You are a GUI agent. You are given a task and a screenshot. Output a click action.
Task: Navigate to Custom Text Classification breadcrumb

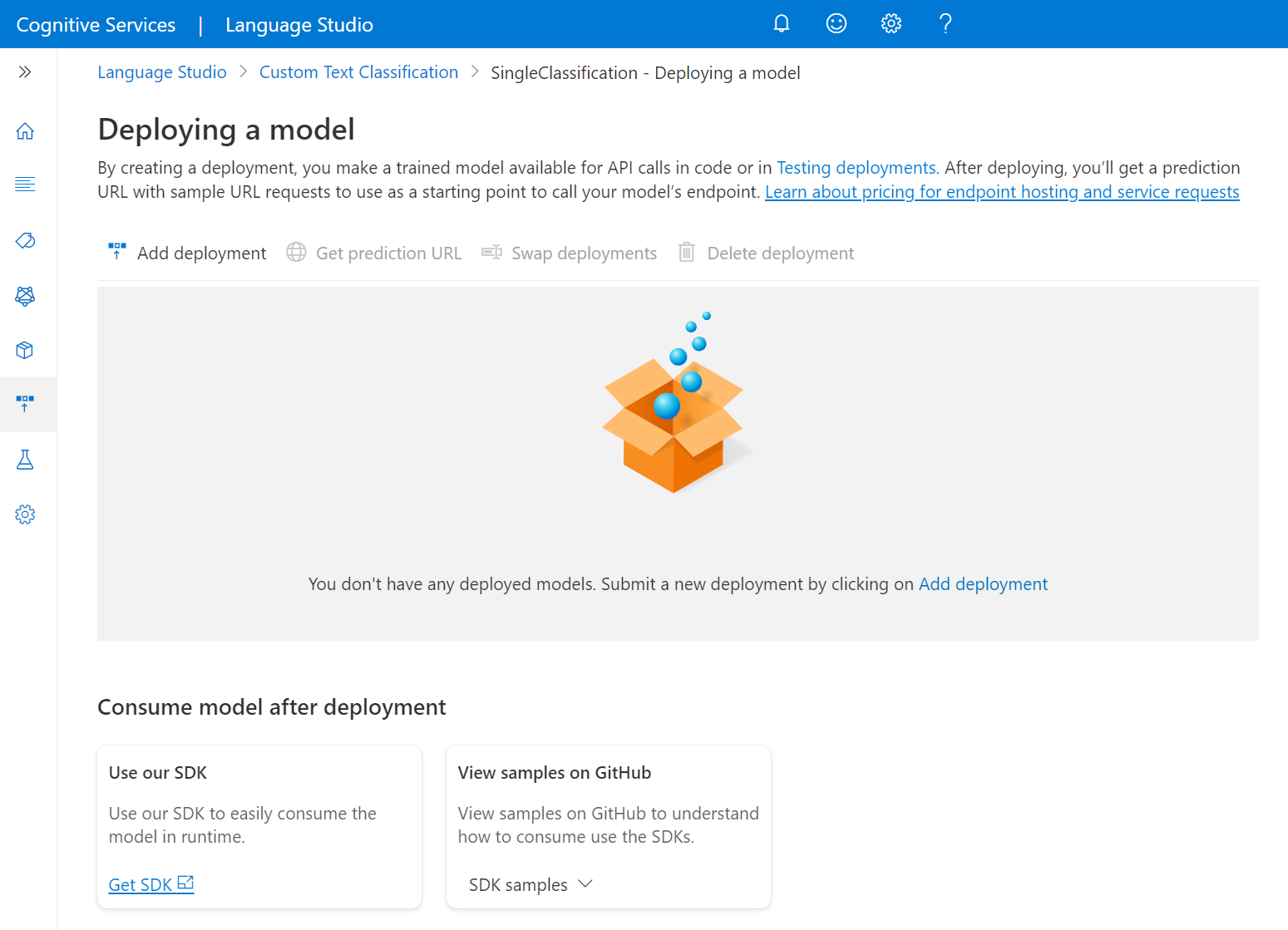click(x=358, y=72)
